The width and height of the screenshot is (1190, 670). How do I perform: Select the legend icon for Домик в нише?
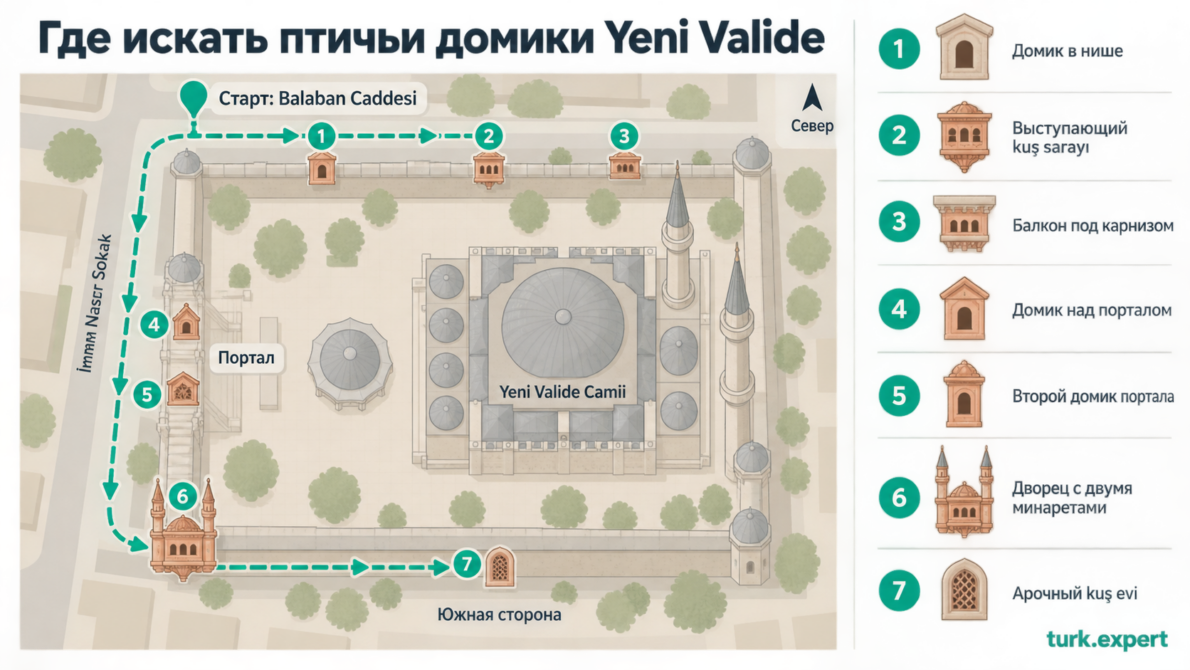(x=964, y=47)
